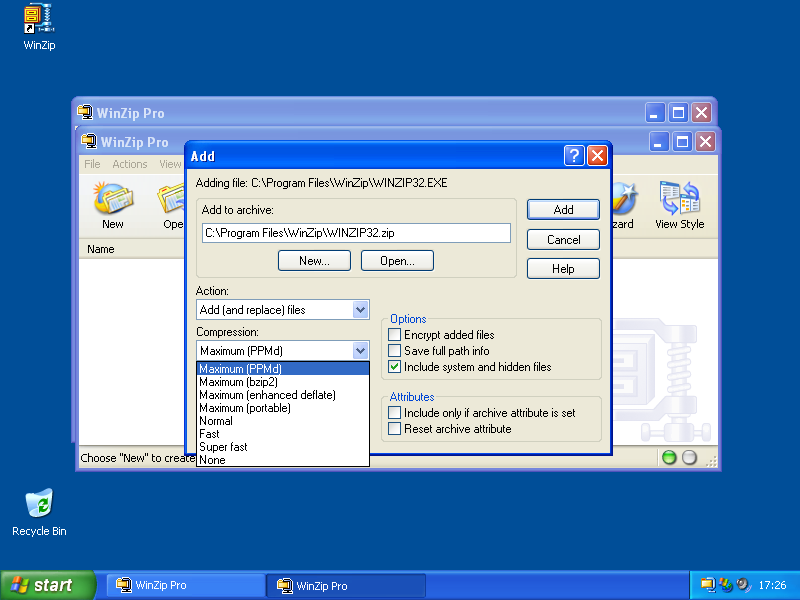
Task: Click the Start button on the taskbar
Action: coord(48,585)
